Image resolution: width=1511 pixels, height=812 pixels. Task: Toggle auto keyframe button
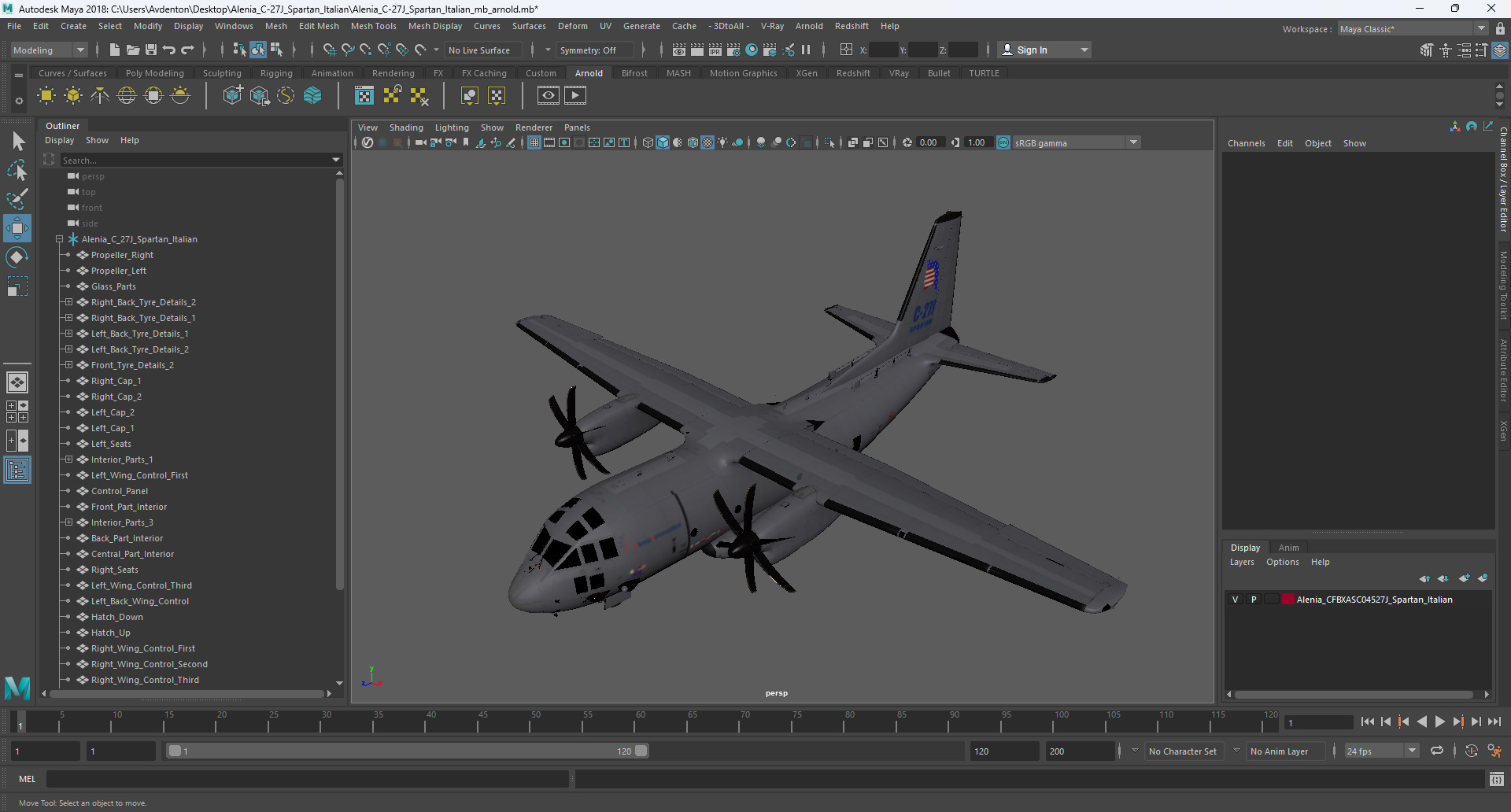(x=1472, y=751)
